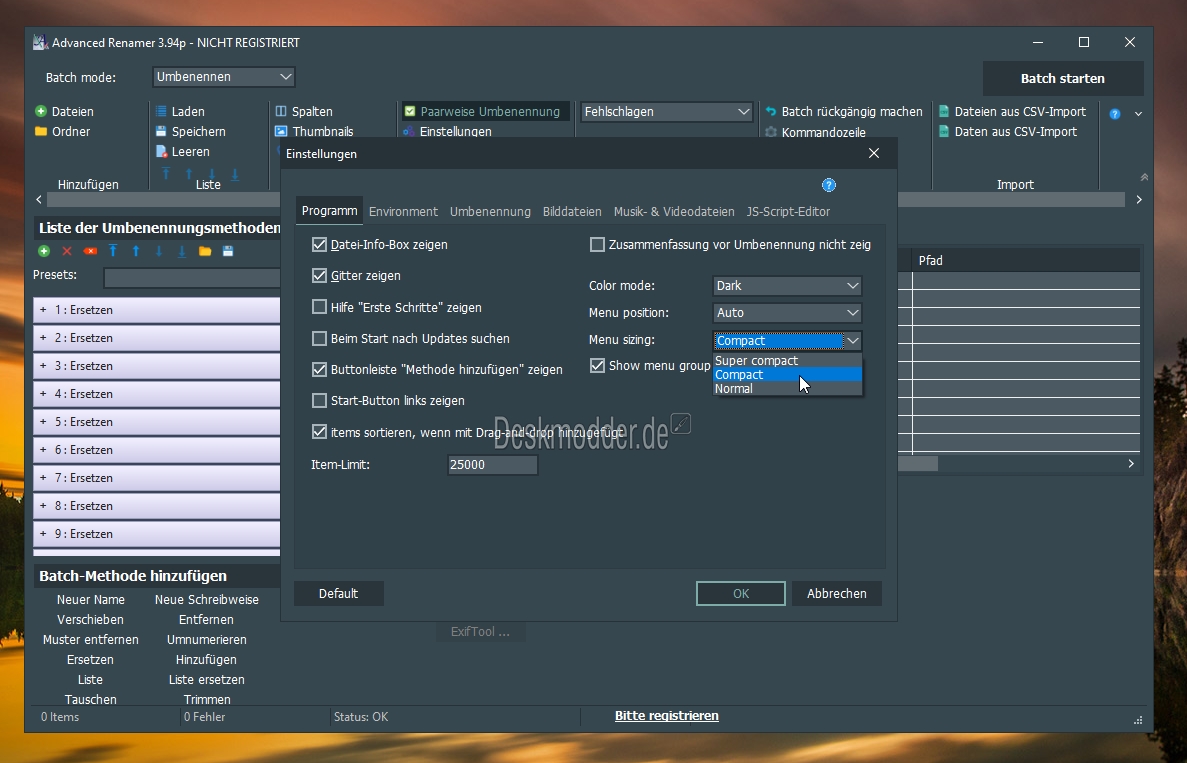The width and height of the screenshot is (1187, 763).
Task: Switch to the Umbenennung tab
Action: tap(490, 212)
